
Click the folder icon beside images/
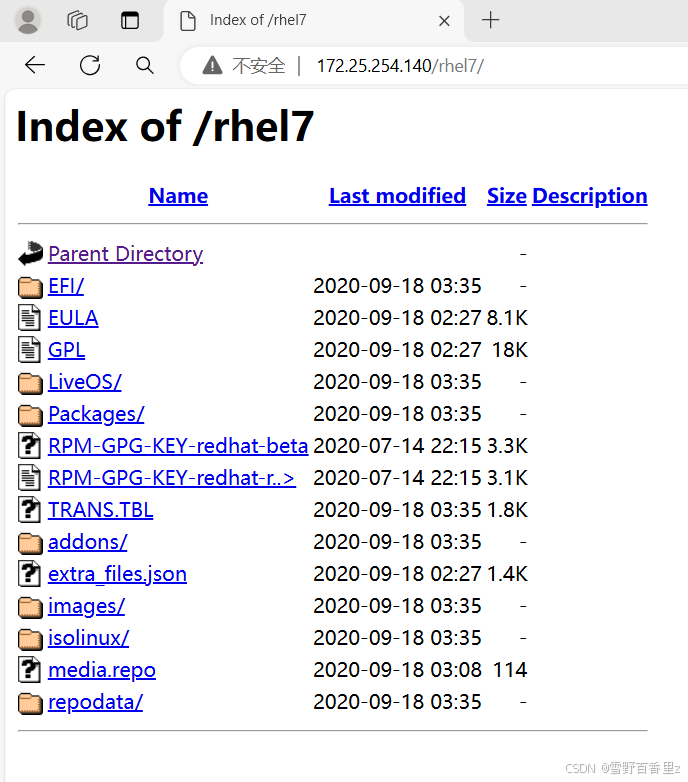30,607
